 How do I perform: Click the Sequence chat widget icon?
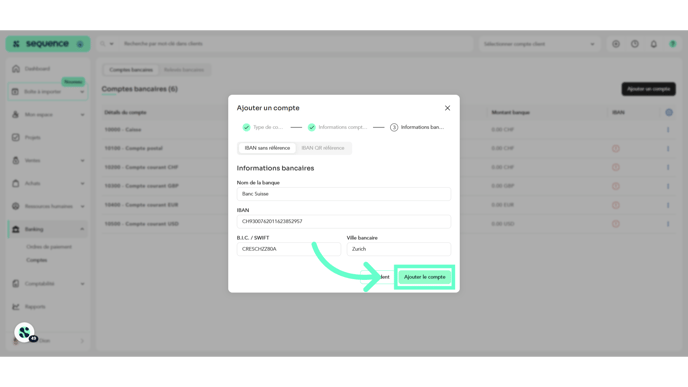[x=25, y=333]
